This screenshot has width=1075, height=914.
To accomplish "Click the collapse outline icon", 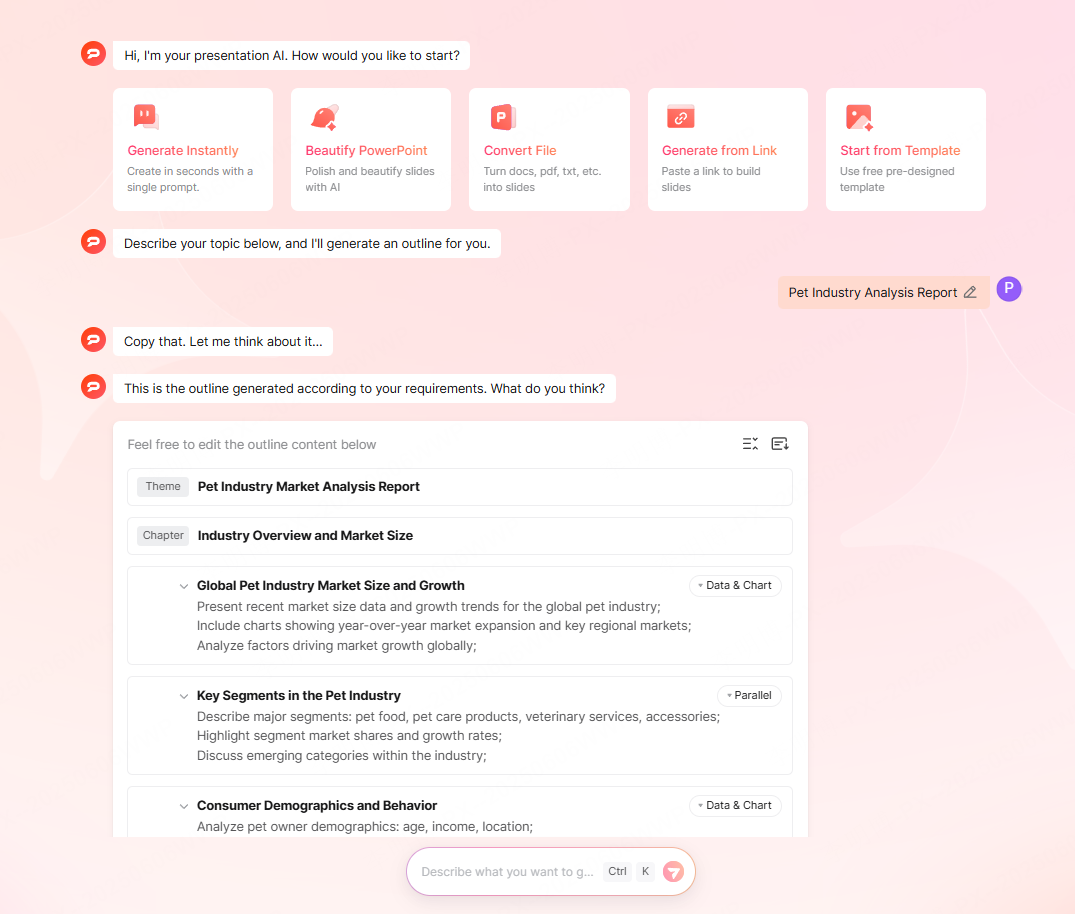I will tap(750, 444).
